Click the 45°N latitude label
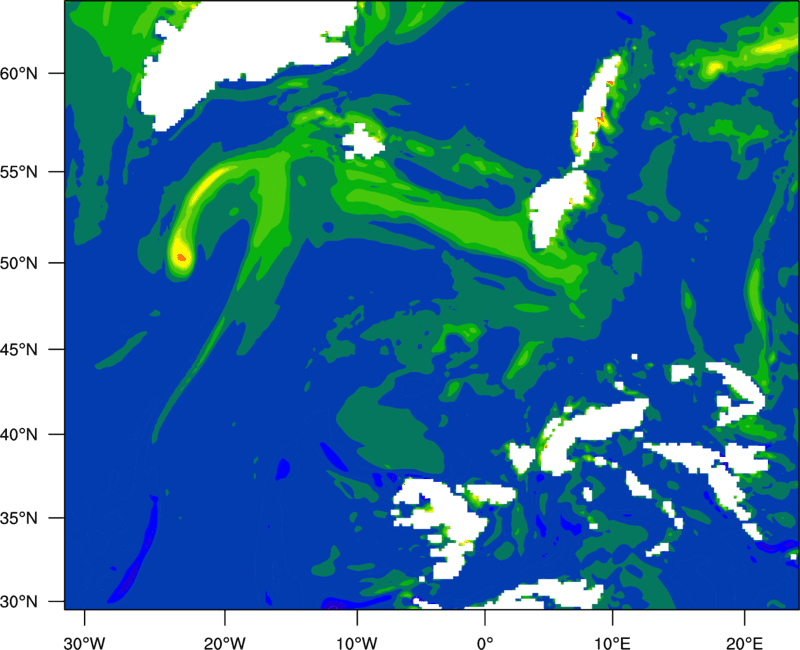 (x=19, y=350)
